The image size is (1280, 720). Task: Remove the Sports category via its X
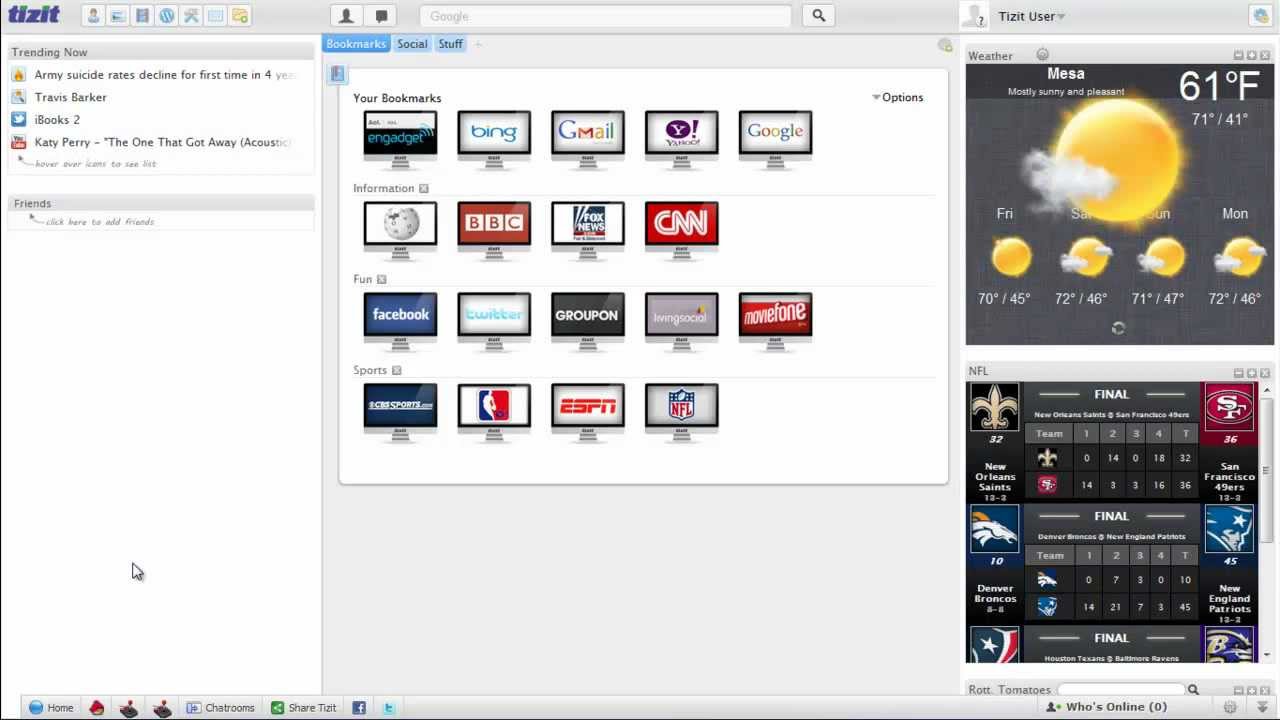[396, 370]
